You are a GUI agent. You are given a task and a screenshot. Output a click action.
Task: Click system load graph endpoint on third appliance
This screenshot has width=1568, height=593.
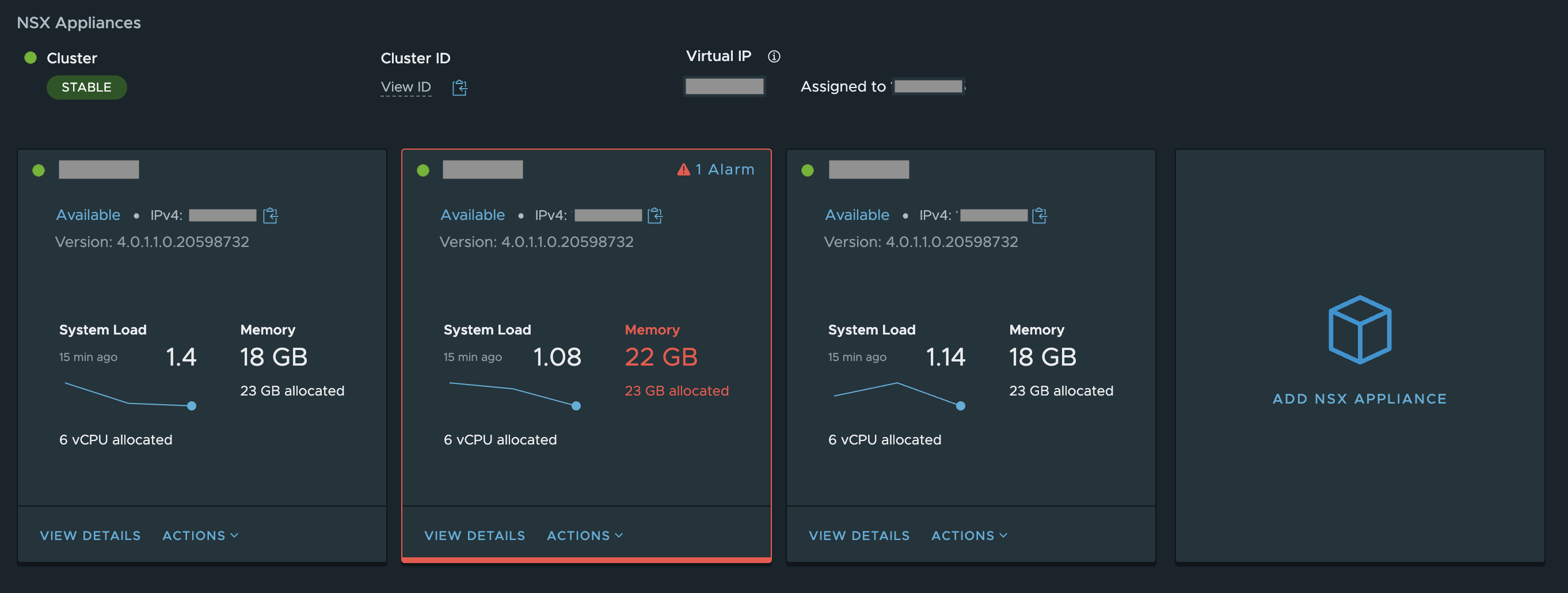[961, 406]
